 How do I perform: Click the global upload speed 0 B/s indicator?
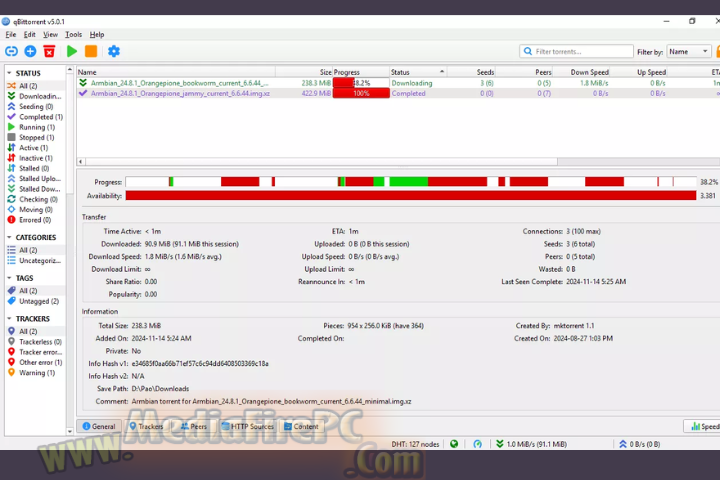point(640,444)
